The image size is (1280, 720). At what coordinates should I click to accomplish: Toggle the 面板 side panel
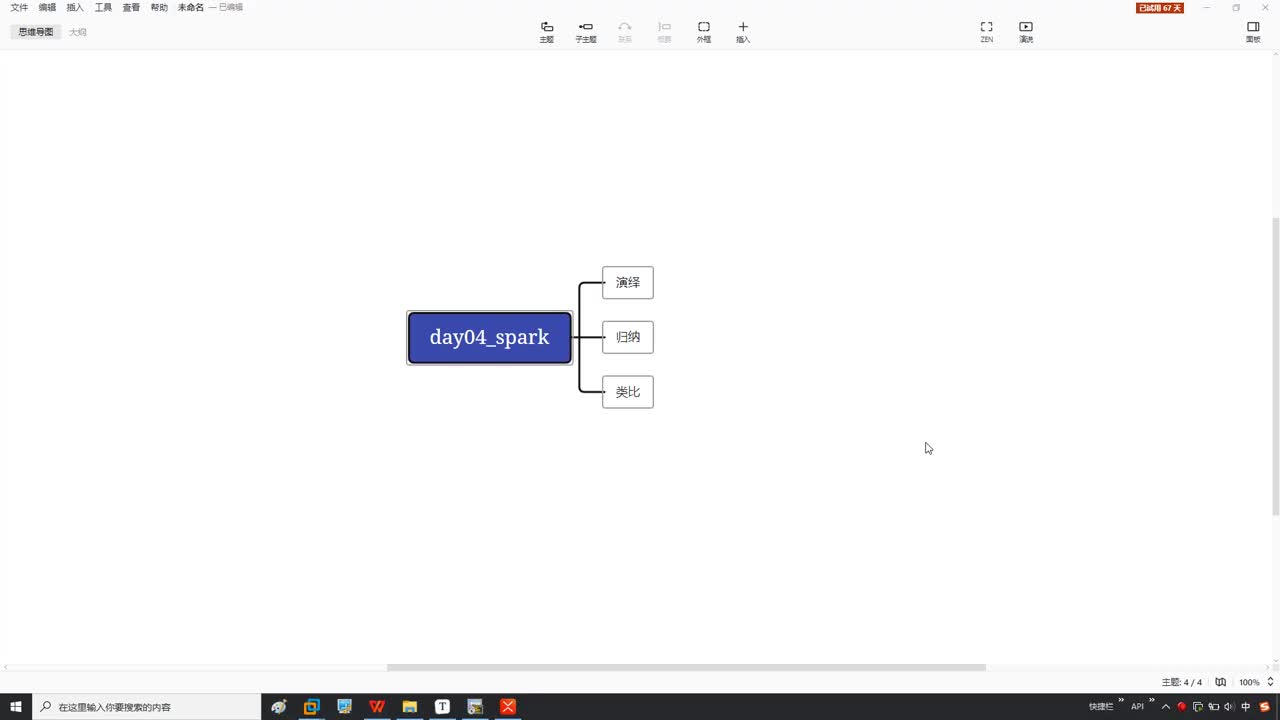[x=1253, y=32]
